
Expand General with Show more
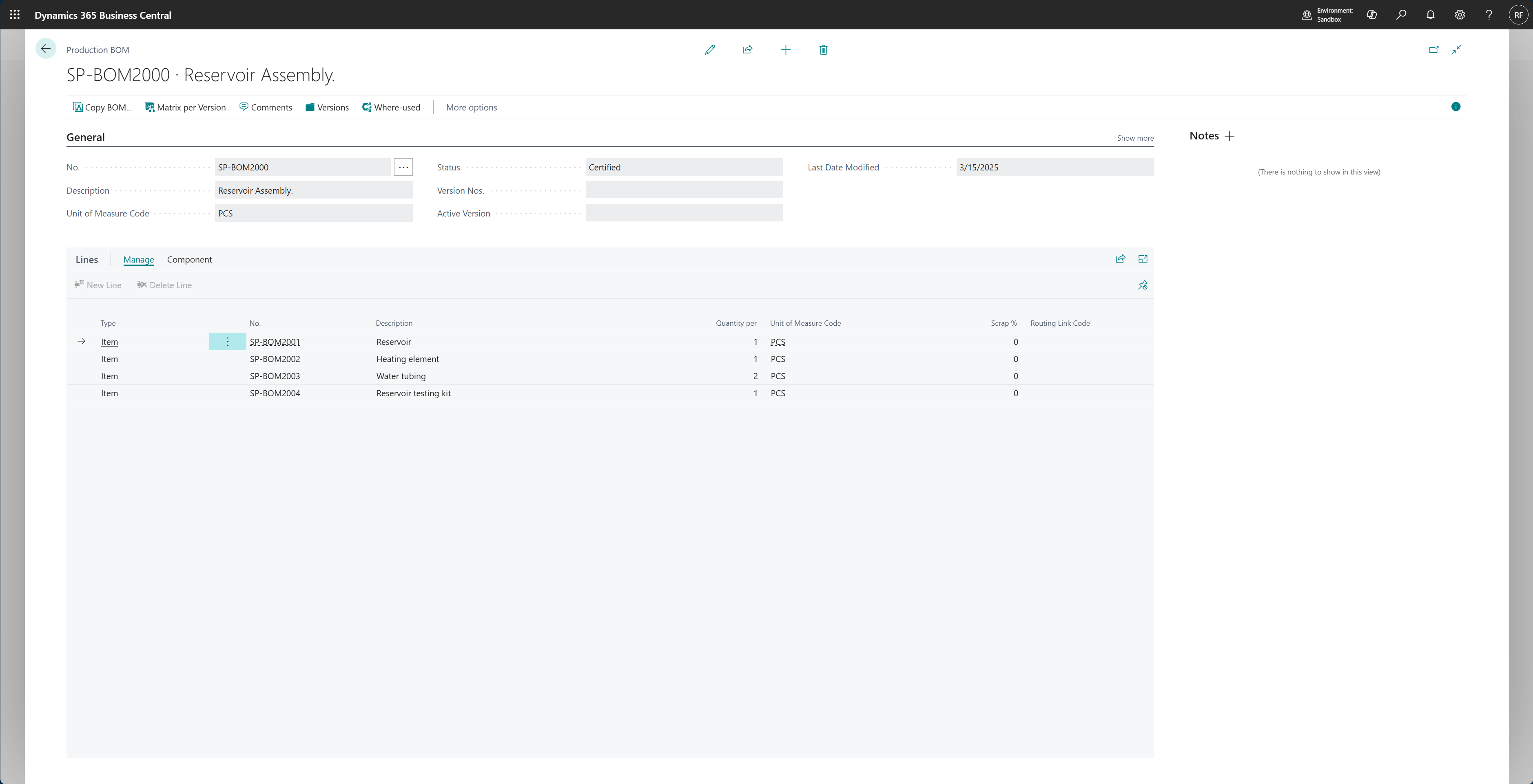tap(1135, 138)
